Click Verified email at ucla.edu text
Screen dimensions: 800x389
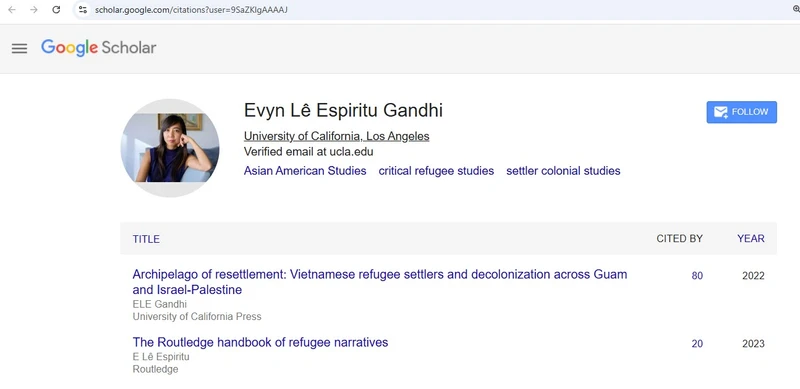click(x=308, y=152)
